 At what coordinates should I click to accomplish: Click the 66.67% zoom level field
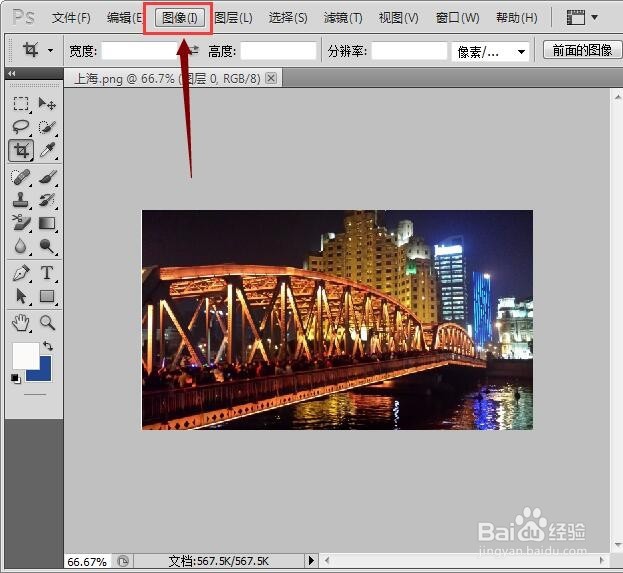(87, 561)
